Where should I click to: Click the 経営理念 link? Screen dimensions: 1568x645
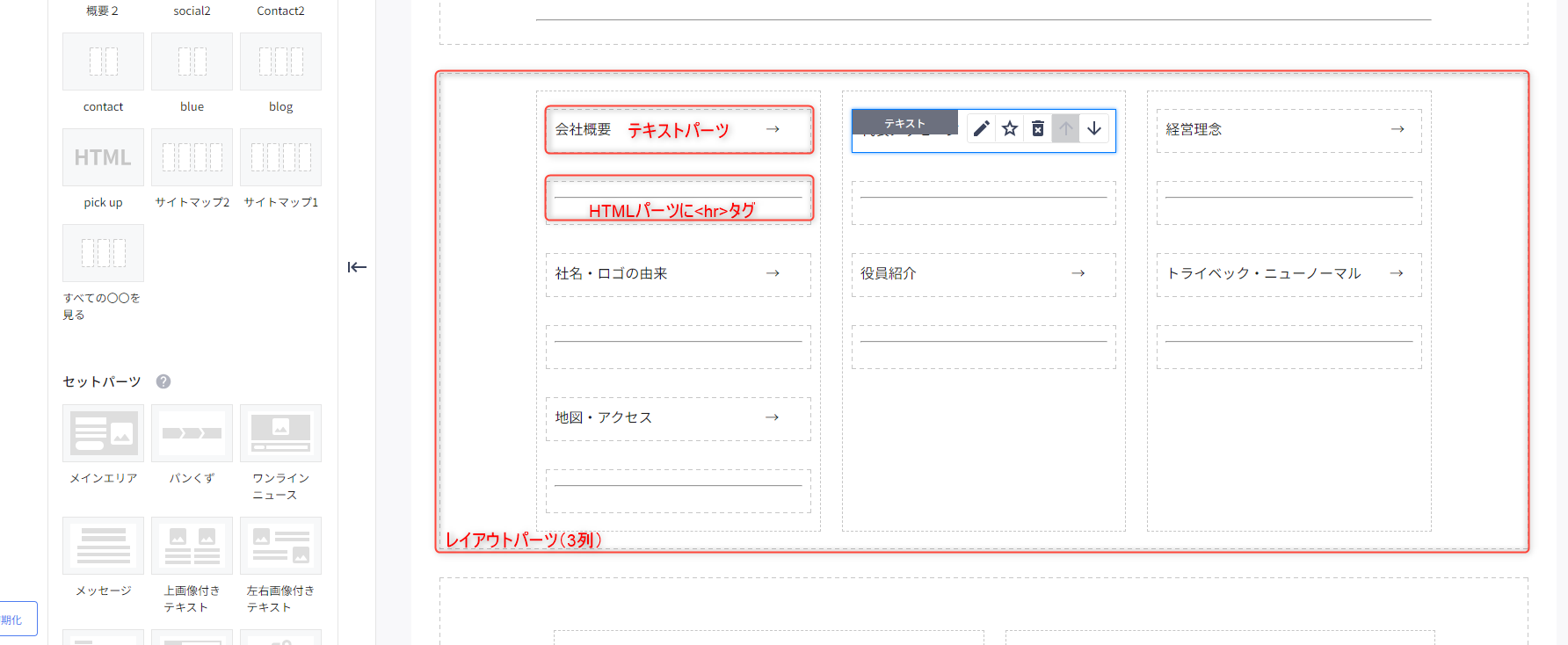click(1194, 129)
